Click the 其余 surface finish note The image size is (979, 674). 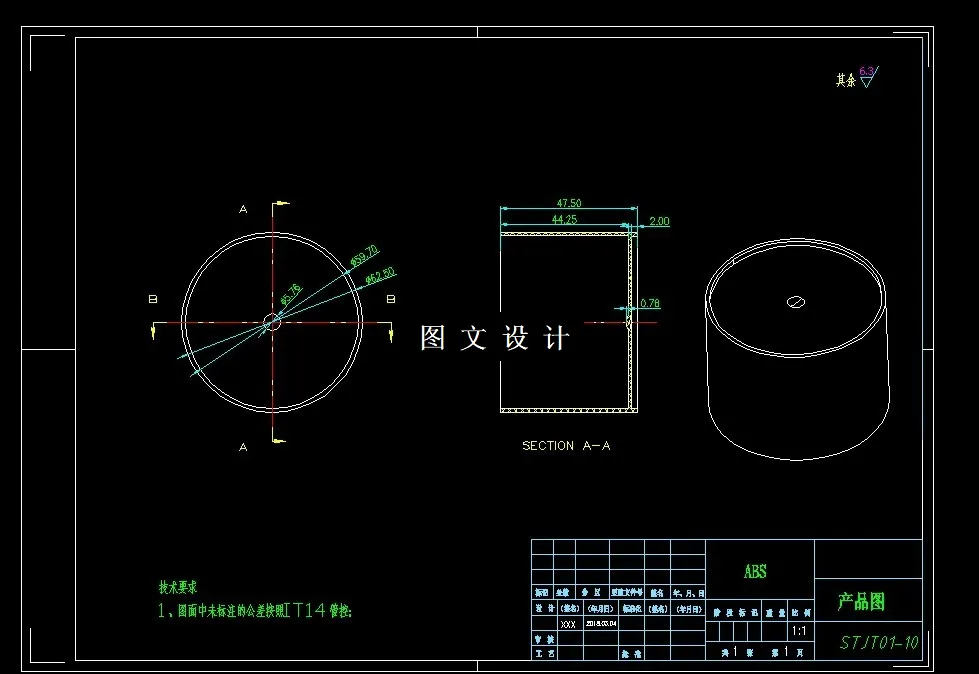click(x=846, y=80)
